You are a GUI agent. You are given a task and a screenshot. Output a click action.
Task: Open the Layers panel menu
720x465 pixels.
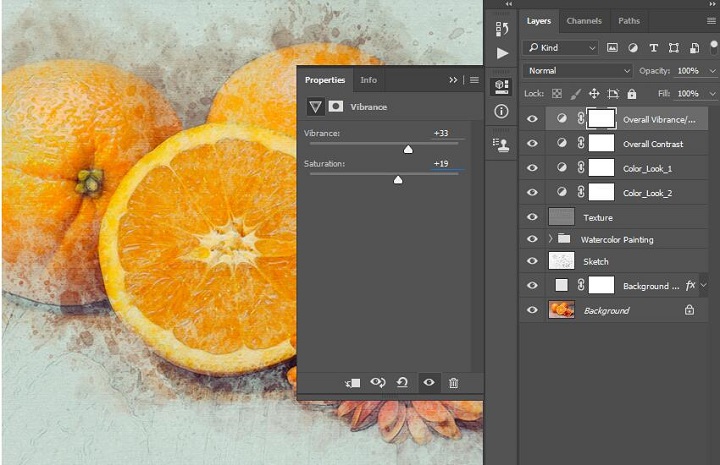tap(711, 21)
